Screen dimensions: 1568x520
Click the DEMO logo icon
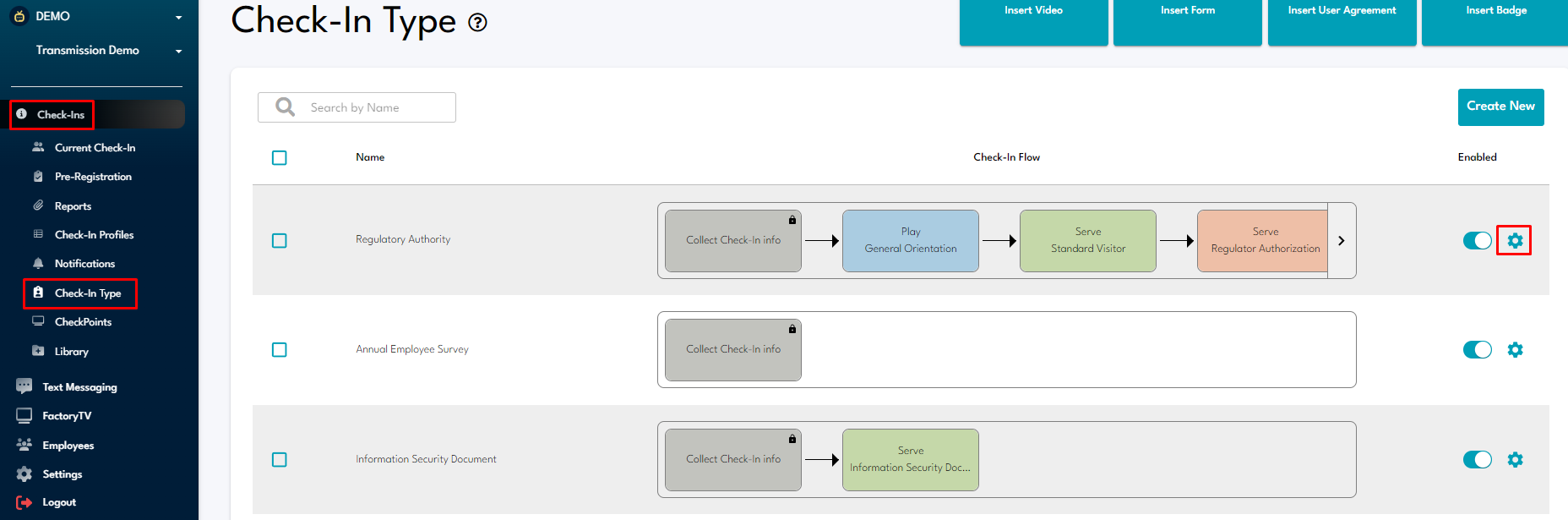(x=19, y=16)
